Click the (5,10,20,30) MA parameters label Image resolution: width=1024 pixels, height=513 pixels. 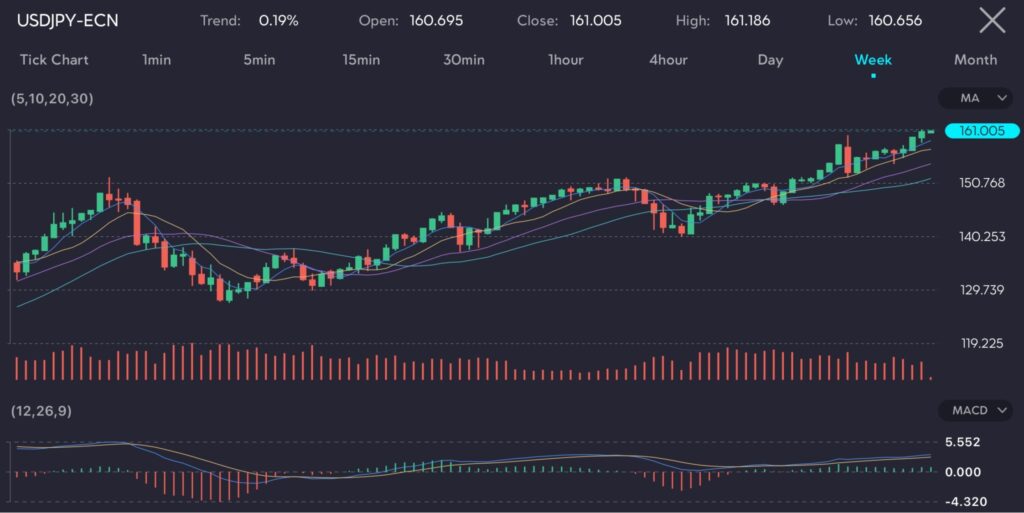click(52, 99)
